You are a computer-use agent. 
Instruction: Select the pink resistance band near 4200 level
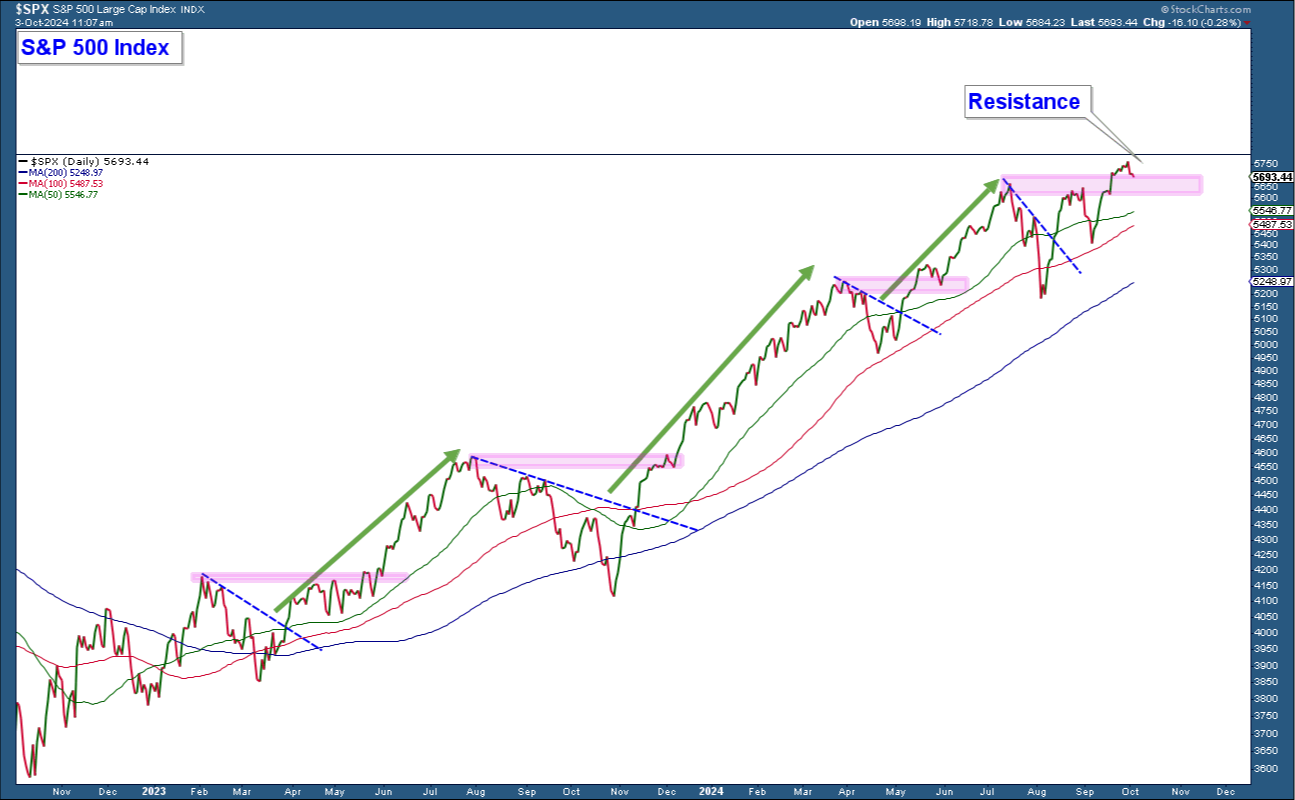click(x=298, y=577)
